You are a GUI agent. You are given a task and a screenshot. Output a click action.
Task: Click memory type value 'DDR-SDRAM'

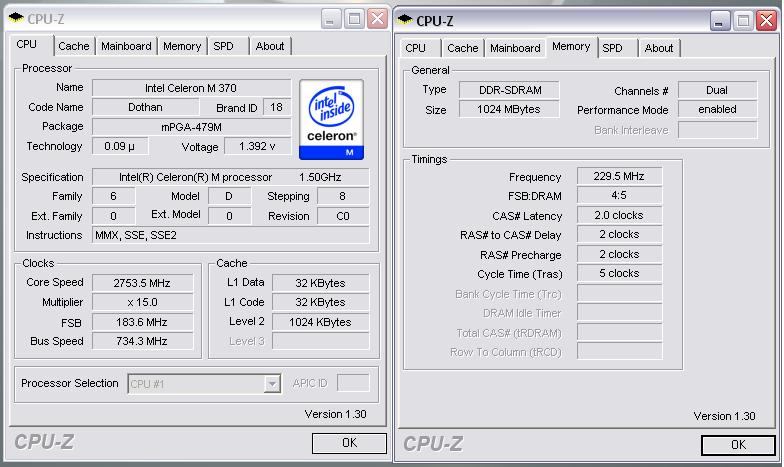tap(510, 90)
